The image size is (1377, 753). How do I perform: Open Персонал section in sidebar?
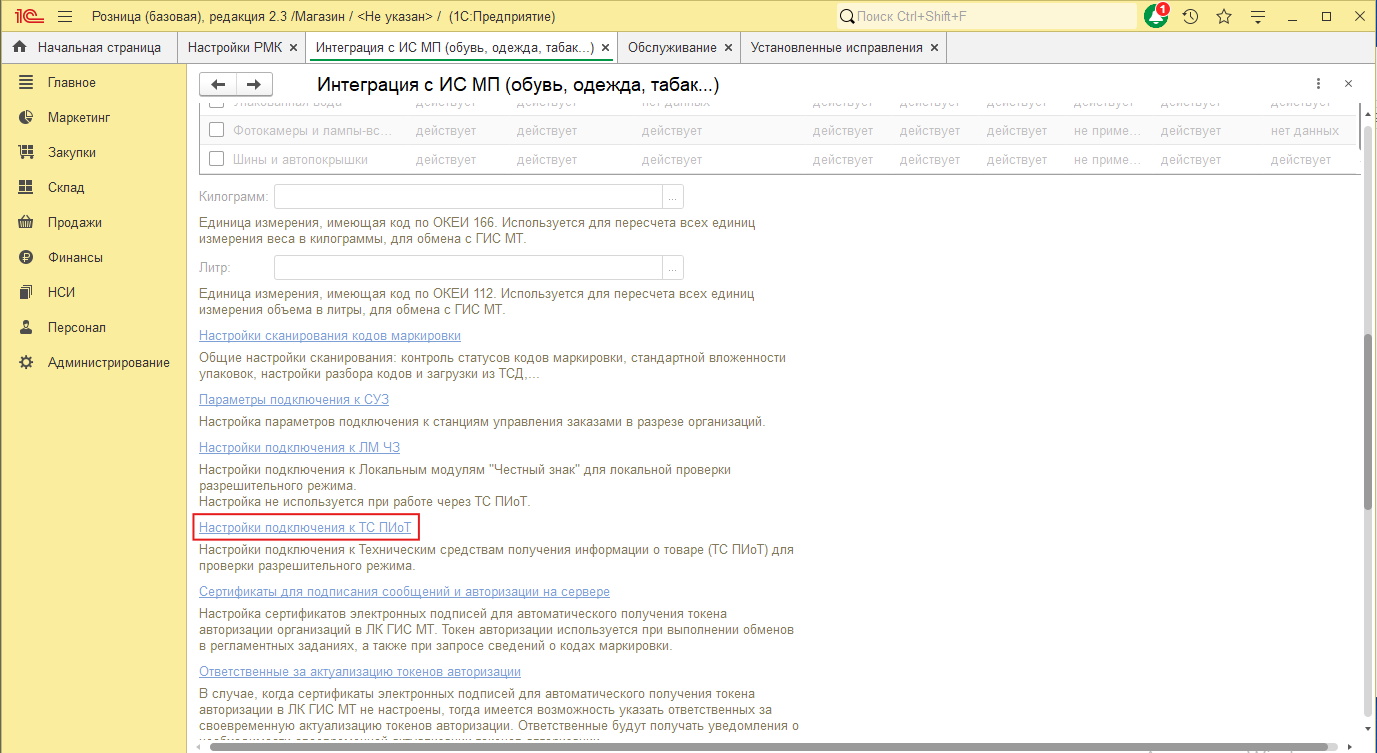pyautogui.click(x=93, y=327)
